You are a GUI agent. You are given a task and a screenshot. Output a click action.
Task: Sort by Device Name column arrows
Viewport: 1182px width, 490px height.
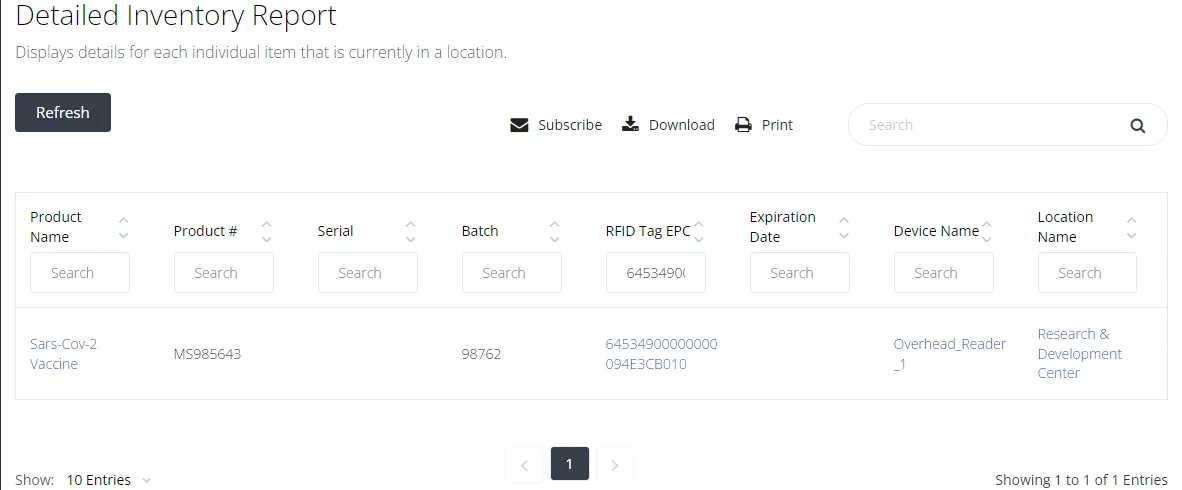tap(987, 231)
